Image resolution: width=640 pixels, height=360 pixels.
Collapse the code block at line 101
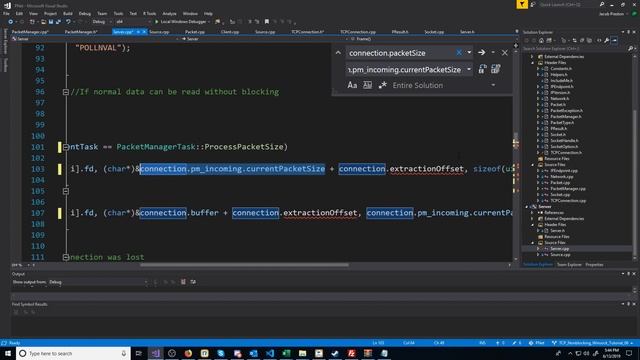tap(66, 147)
